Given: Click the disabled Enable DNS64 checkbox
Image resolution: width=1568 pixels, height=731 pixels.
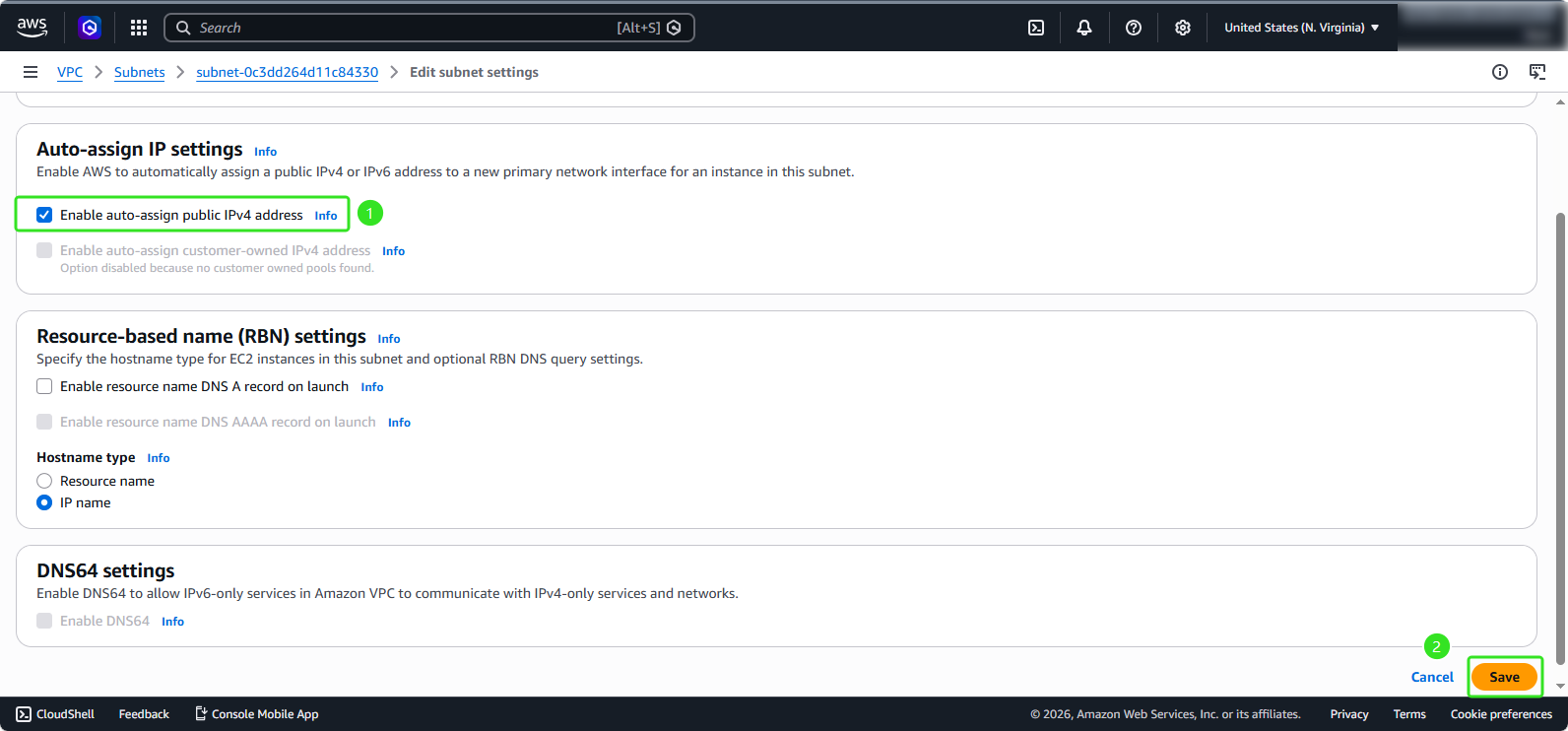Looking at the screenshot, I should 44,621.
